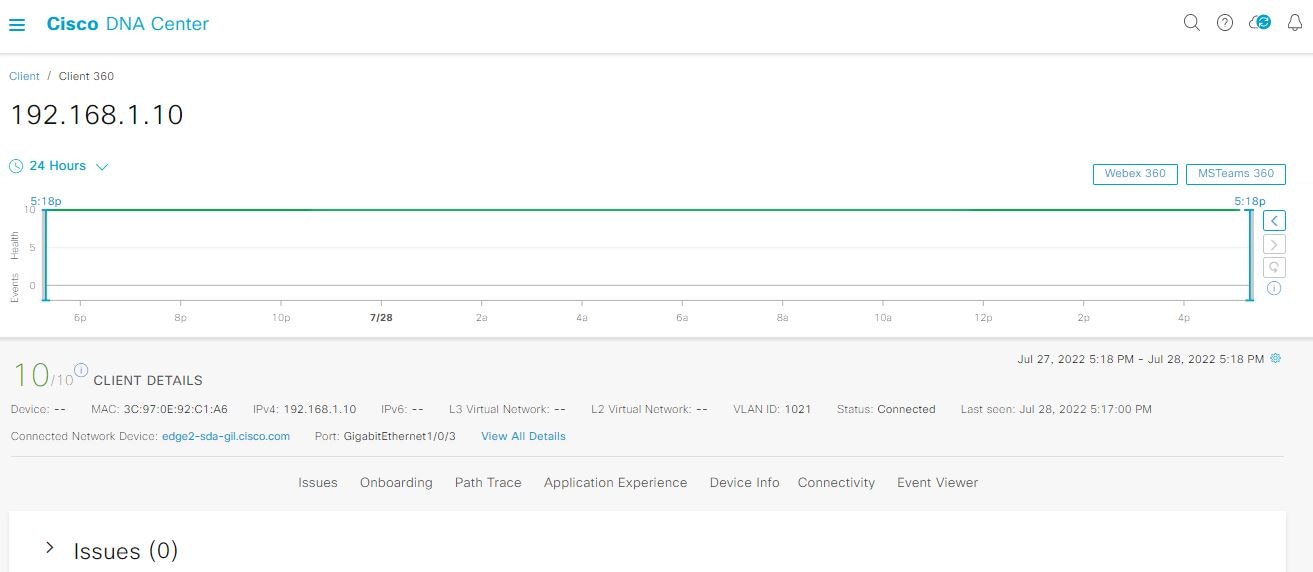Click the clock icon beside 24 Hours

pos(16,166)
